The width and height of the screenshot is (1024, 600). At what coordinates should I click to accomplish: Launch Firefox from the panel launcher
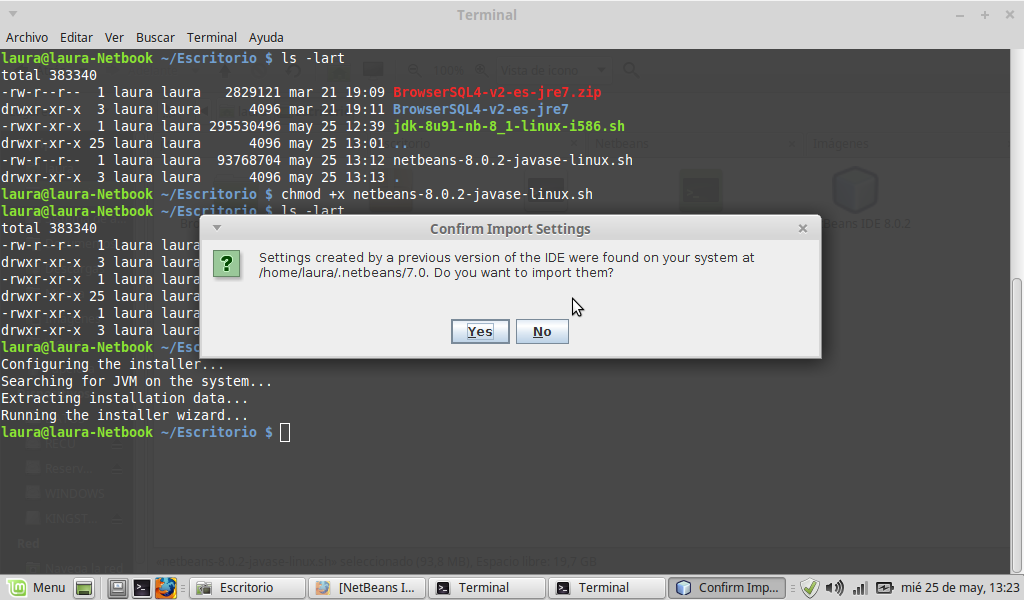click(166, 588)
